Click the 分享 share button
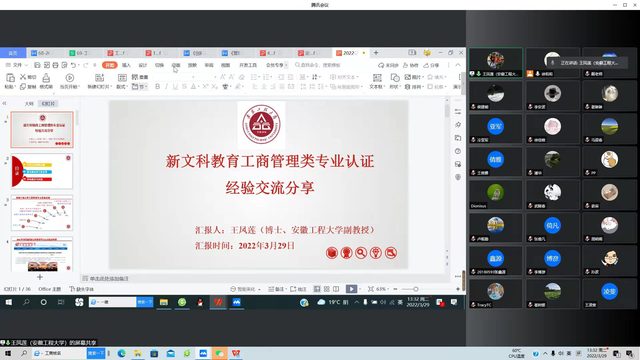This screenshot has height=360, width=640. coord(431,65)
